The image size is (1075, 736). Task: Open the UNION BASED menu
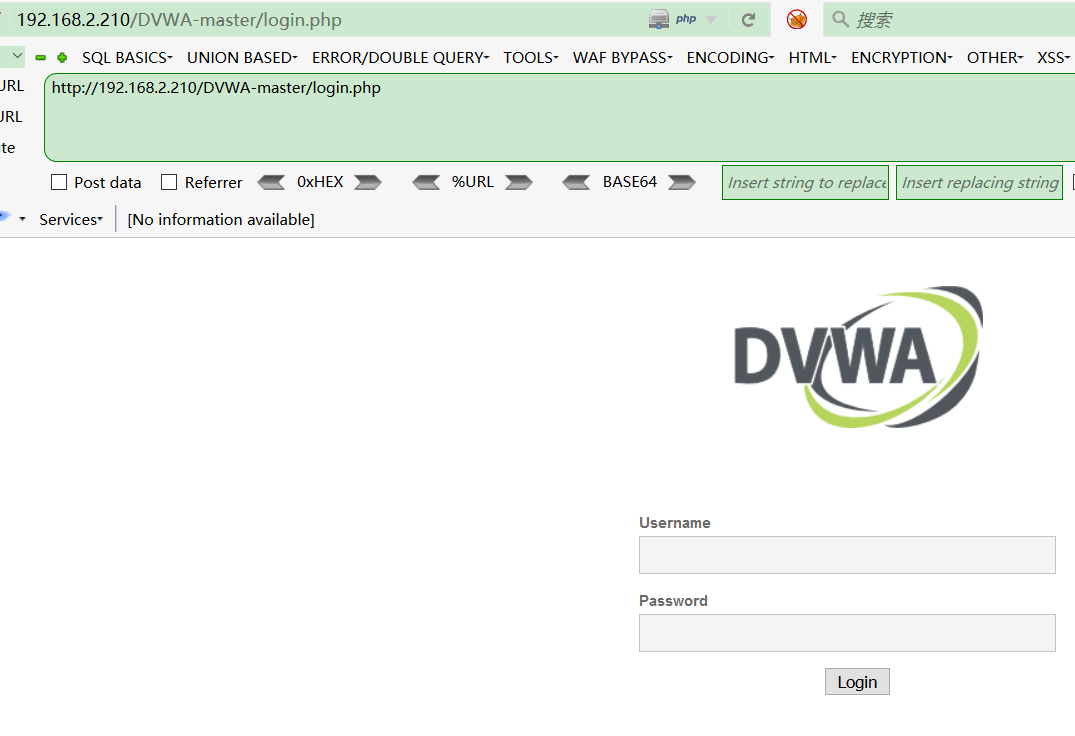pyautogui.click(x=242, y=58)
